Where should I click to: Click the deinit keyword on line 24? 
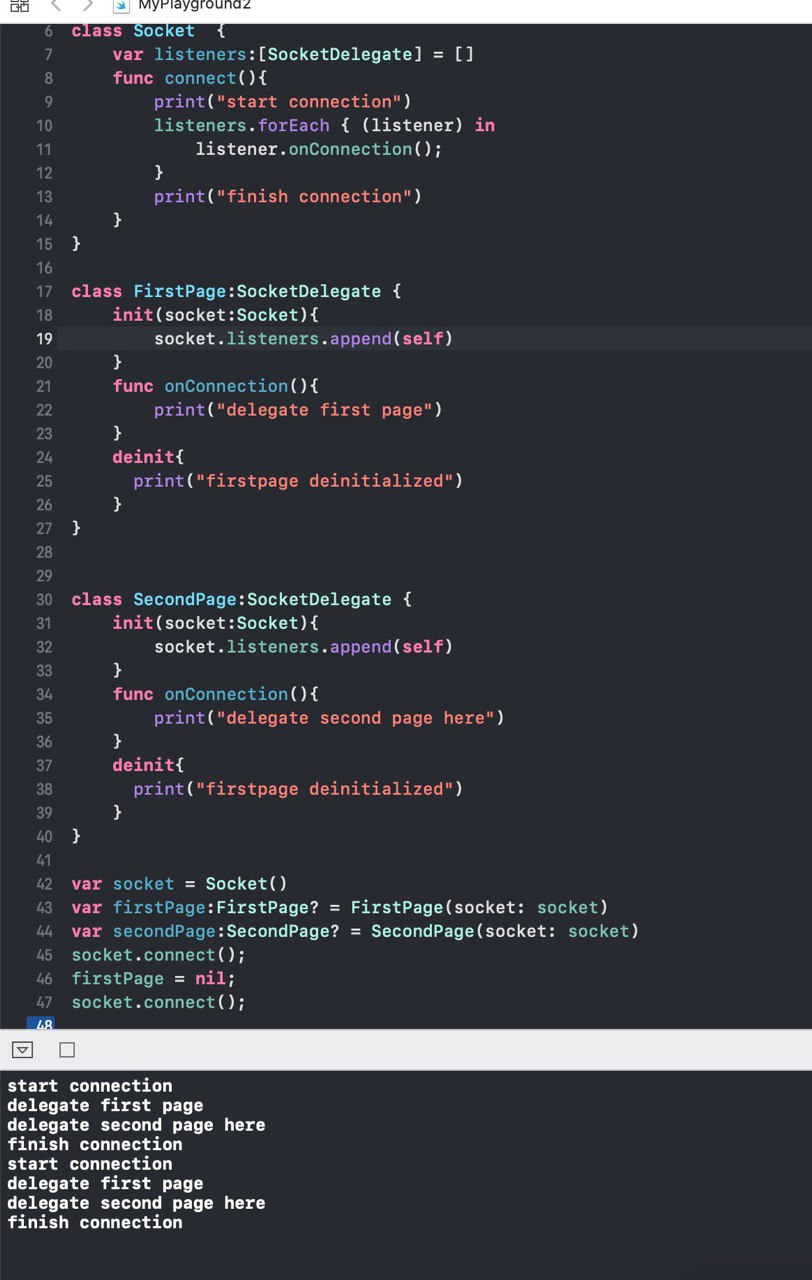coord(143,458)
